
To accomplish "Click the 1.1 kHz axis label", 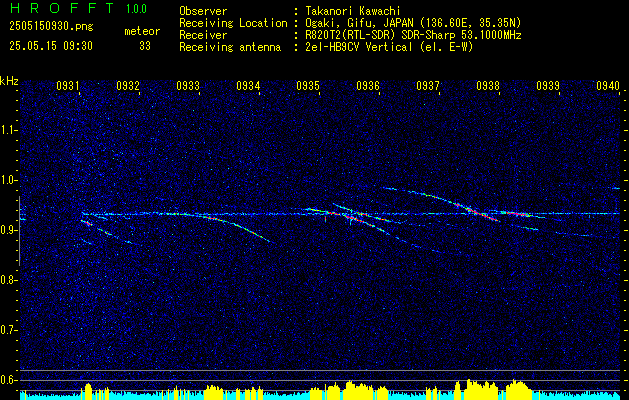I will (x=9, y=130).
